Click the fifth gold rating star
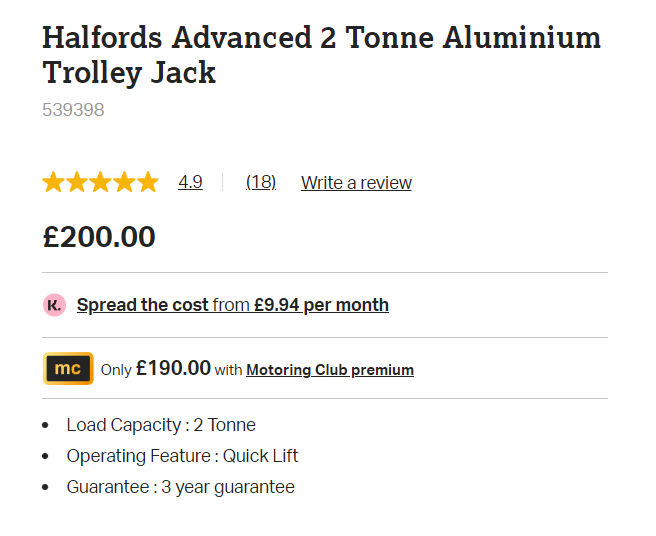This screenshot has height=536, width=656. coord(148,182)
